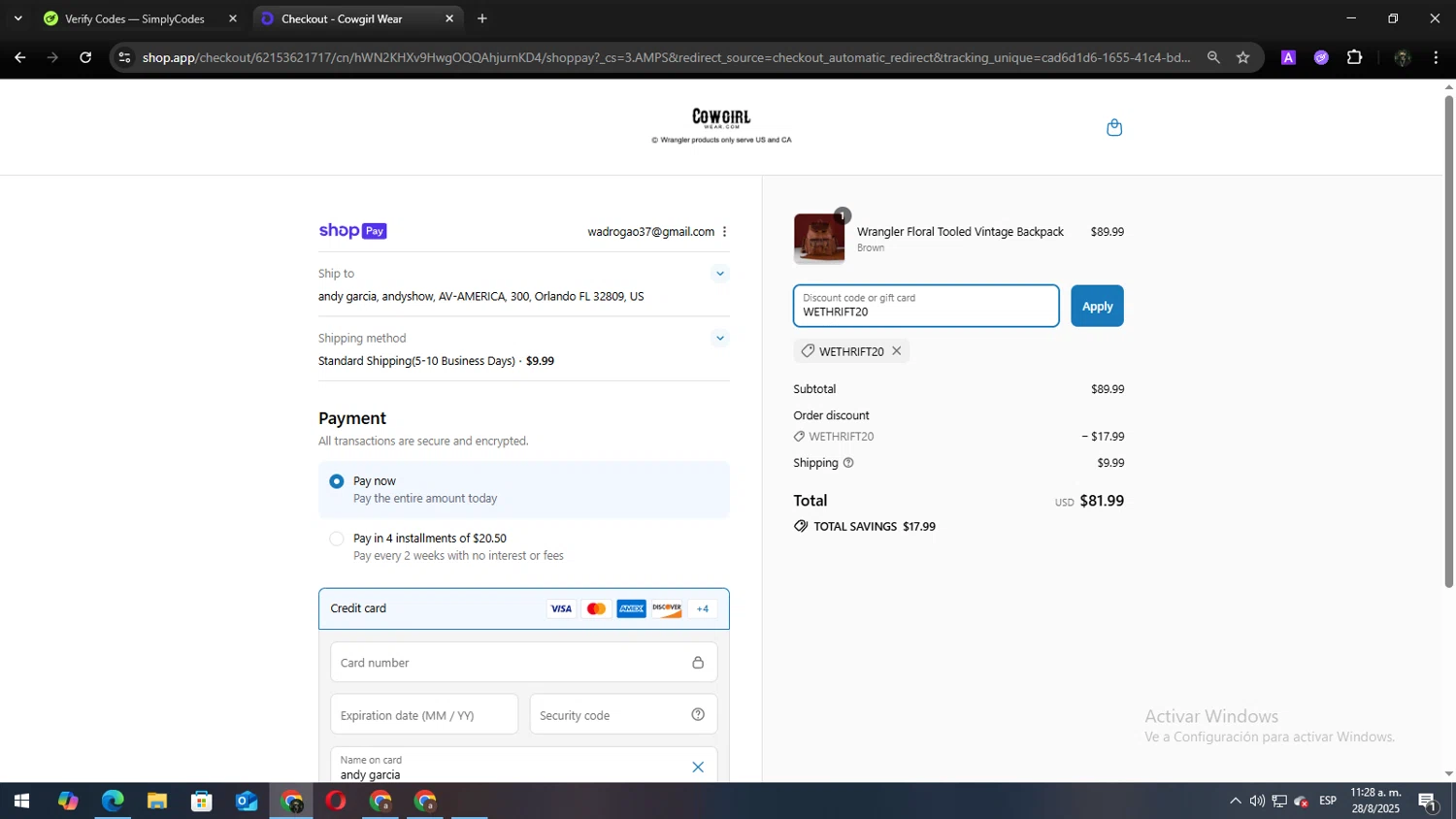Click the browser address bar URL
The image size is (1456, 819).
click(x=666, y=58)
